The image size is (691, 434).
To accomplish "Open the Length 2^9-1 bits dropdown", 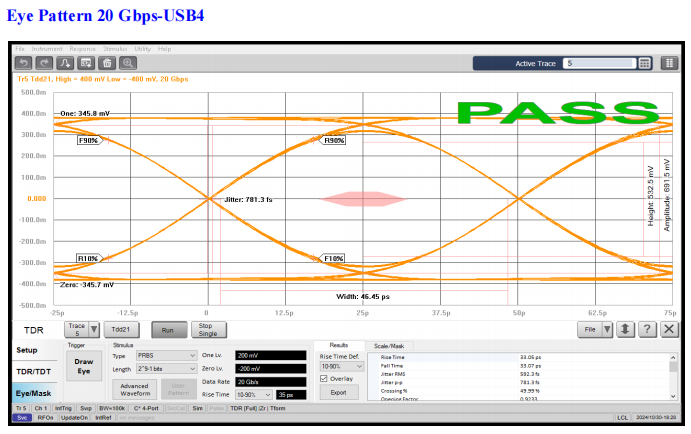I will coord(166,369).
